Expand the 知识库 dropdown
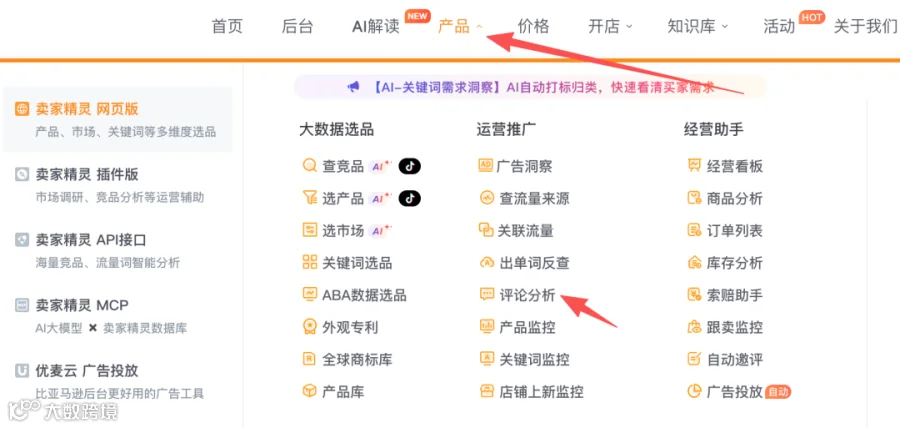The height and width of the screenshot is (428, 900). (x=697, y=26)
